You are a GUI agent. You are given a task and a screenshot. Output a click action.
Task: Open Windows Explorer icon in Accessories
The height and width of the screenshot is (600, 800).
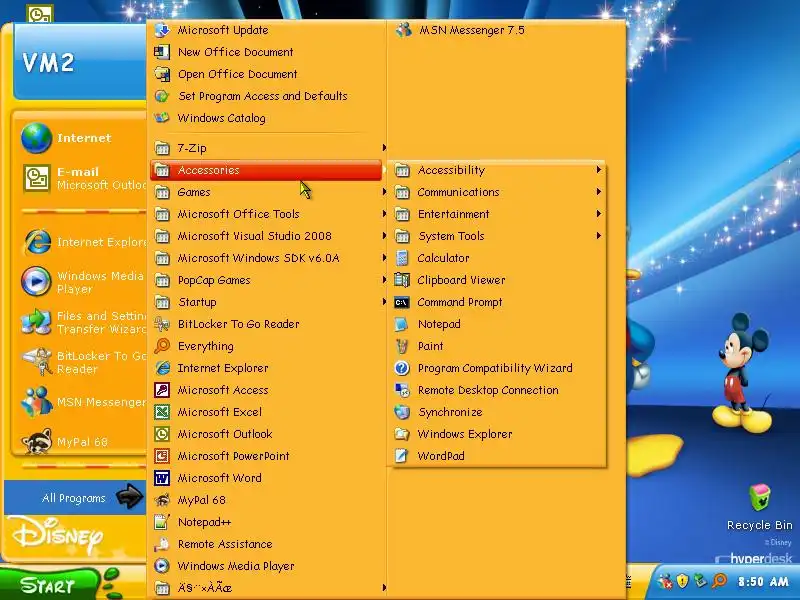402,434
